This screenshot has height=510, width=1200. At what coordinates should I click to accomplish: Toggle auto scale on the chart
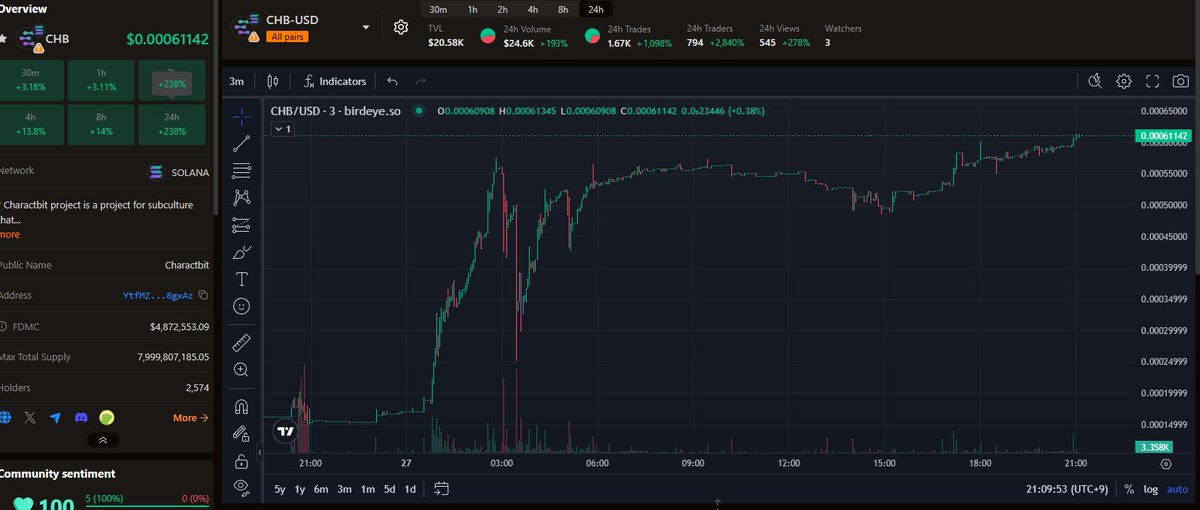coord(1177,489)
